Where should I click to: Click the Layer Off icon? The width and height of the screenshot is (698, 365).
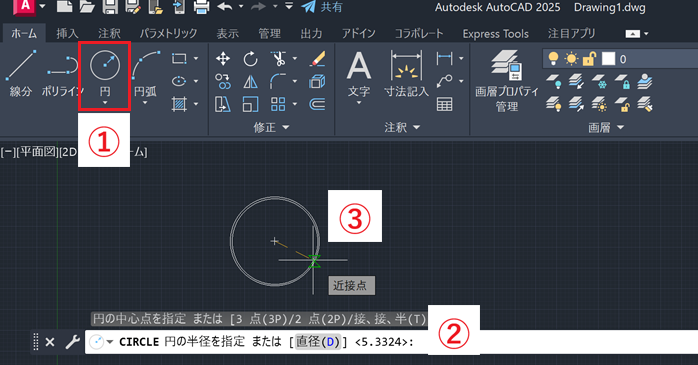tap(554, 81)
